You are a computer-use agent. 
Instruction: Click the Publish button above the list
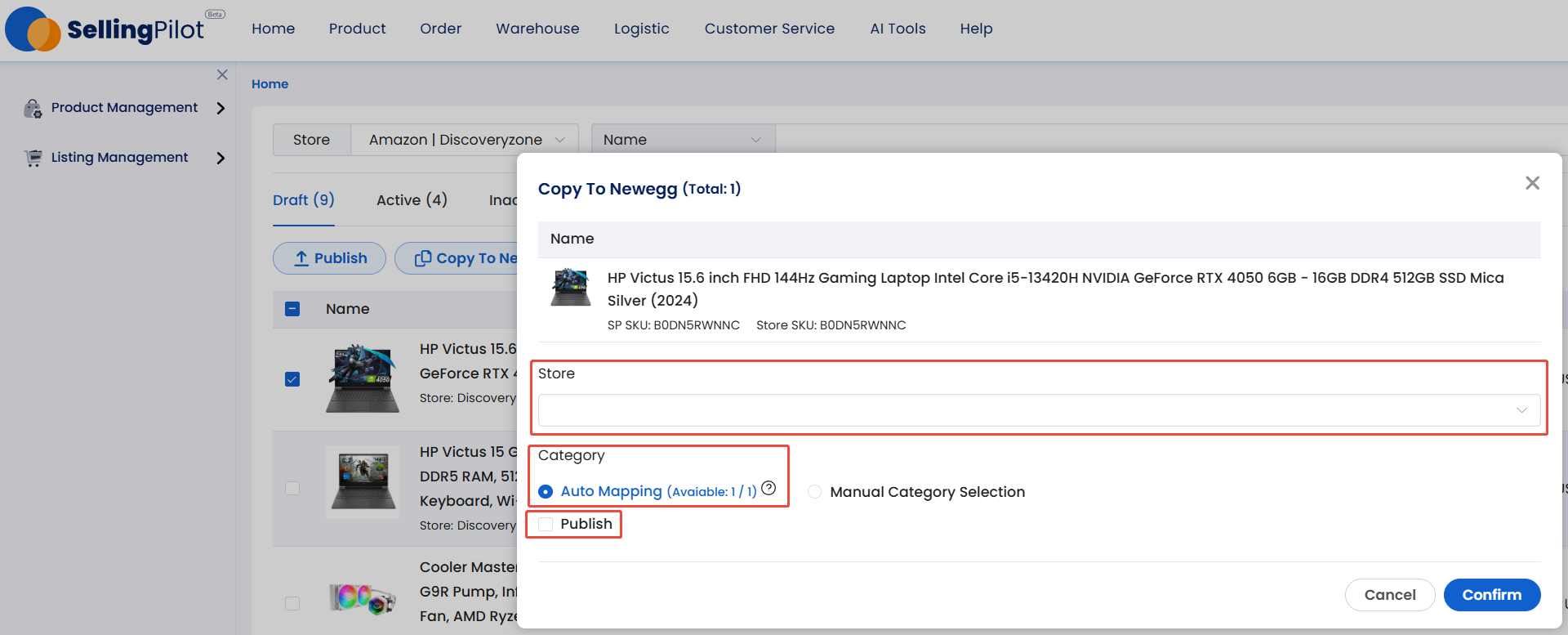click(329, 258)
